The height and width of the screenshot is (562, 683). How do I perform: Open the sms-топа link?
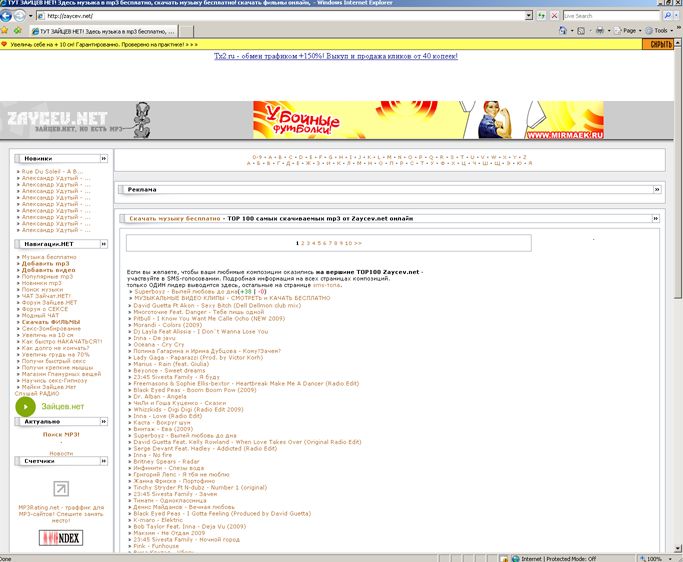tap(327, 285)
